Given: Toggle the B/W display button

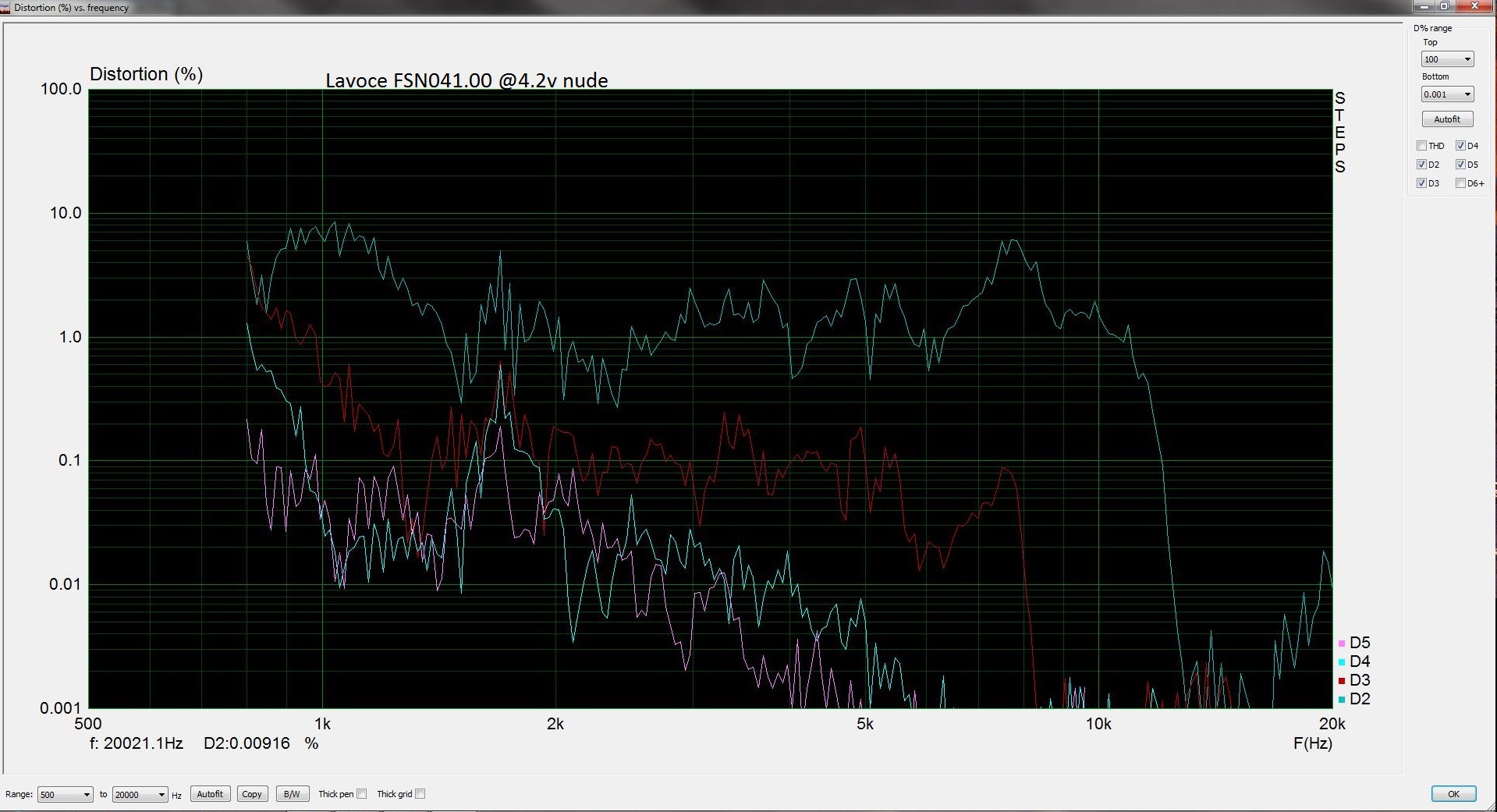Looking at the screenshot, I should pos(292,794).
